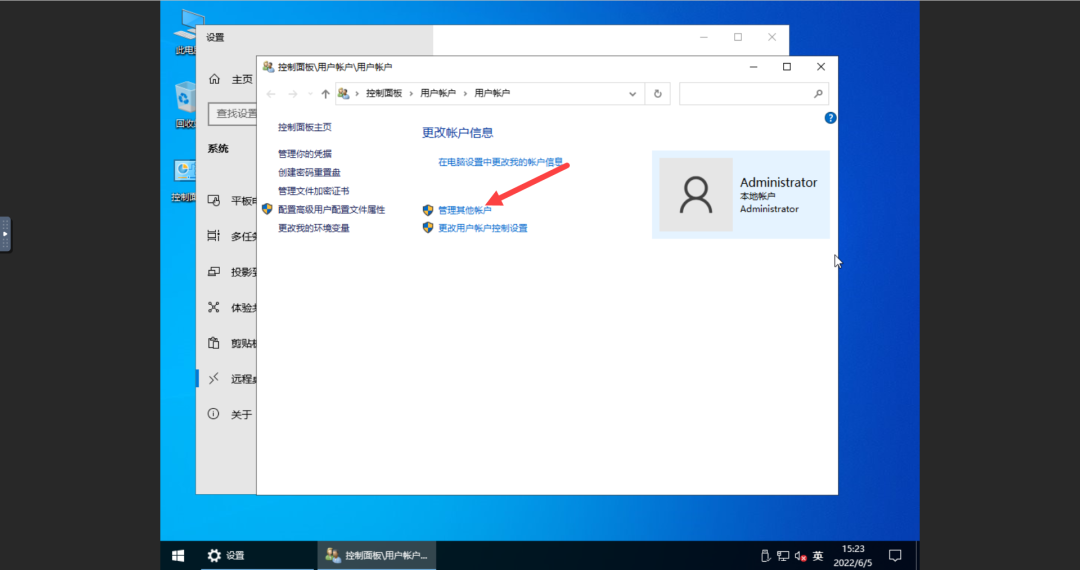The image size is (1080, 570).
Task: Click the refresh button next to address bar
Action: pos(657,94)
